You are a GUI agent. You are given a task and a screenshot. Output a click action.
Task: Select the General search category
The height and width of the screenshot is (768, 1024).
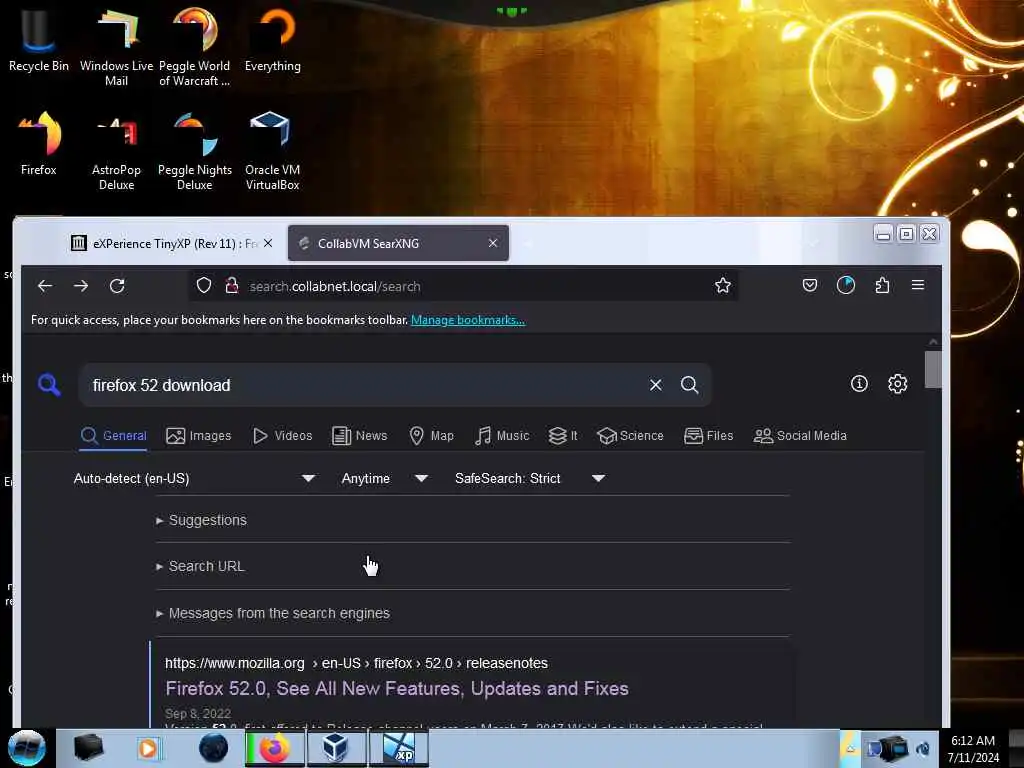[x=114, y=436]
